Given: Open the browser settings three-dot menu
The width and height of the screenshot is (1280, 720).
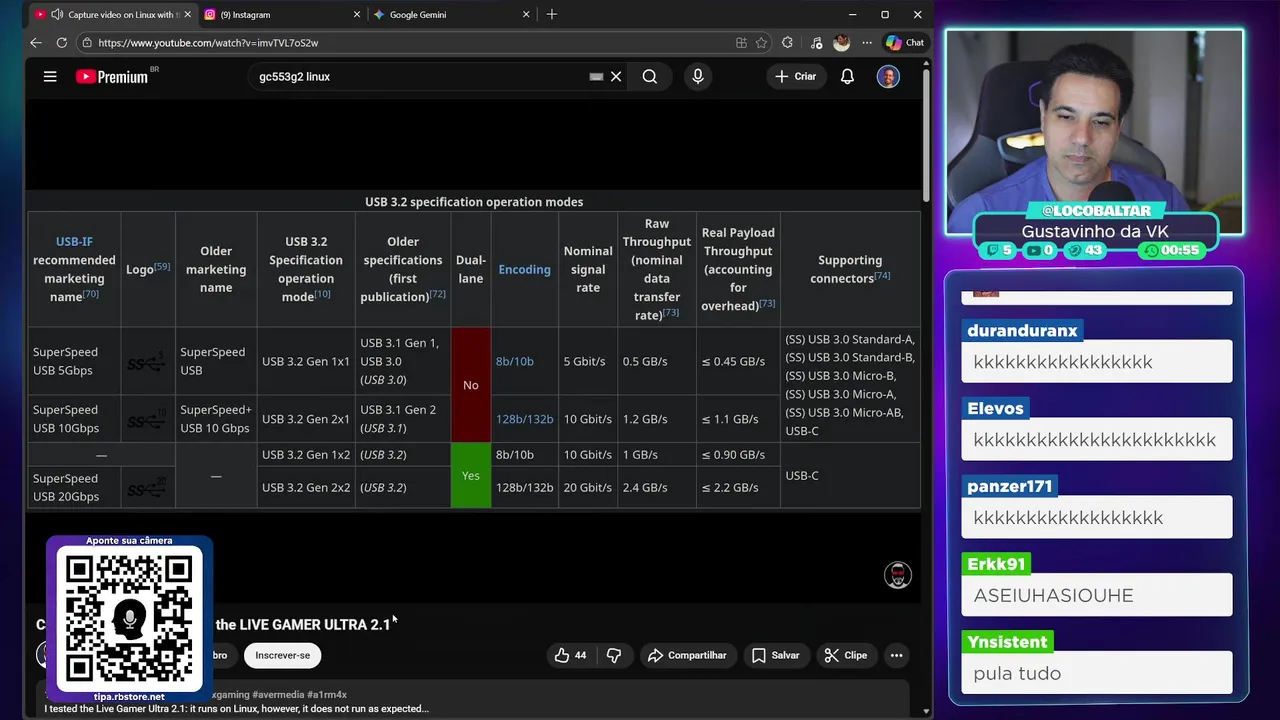Looking at the screenshot, I should [867, 43].
